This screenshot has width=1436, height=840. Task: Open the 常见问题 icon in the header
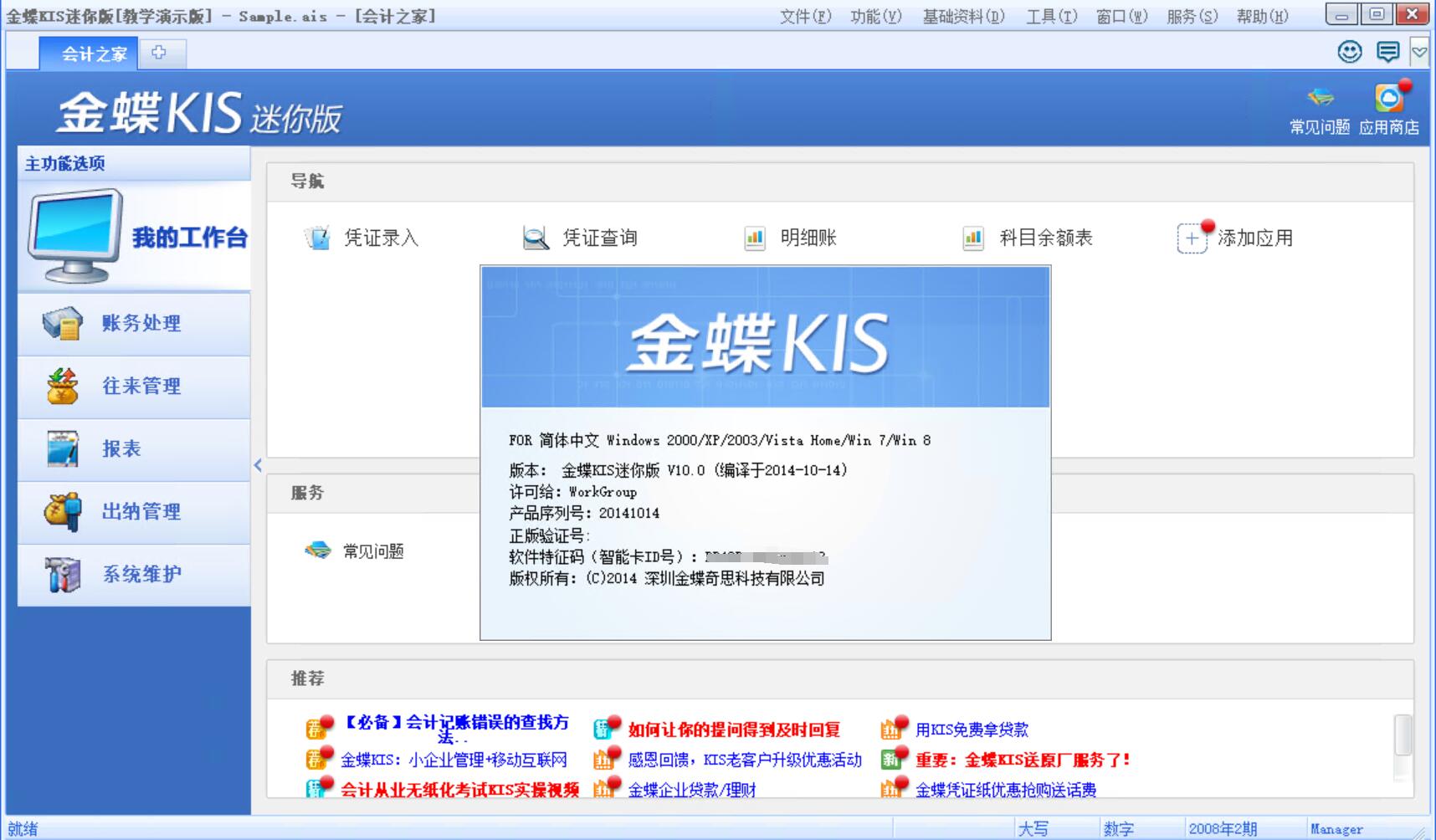point(1320,110)
